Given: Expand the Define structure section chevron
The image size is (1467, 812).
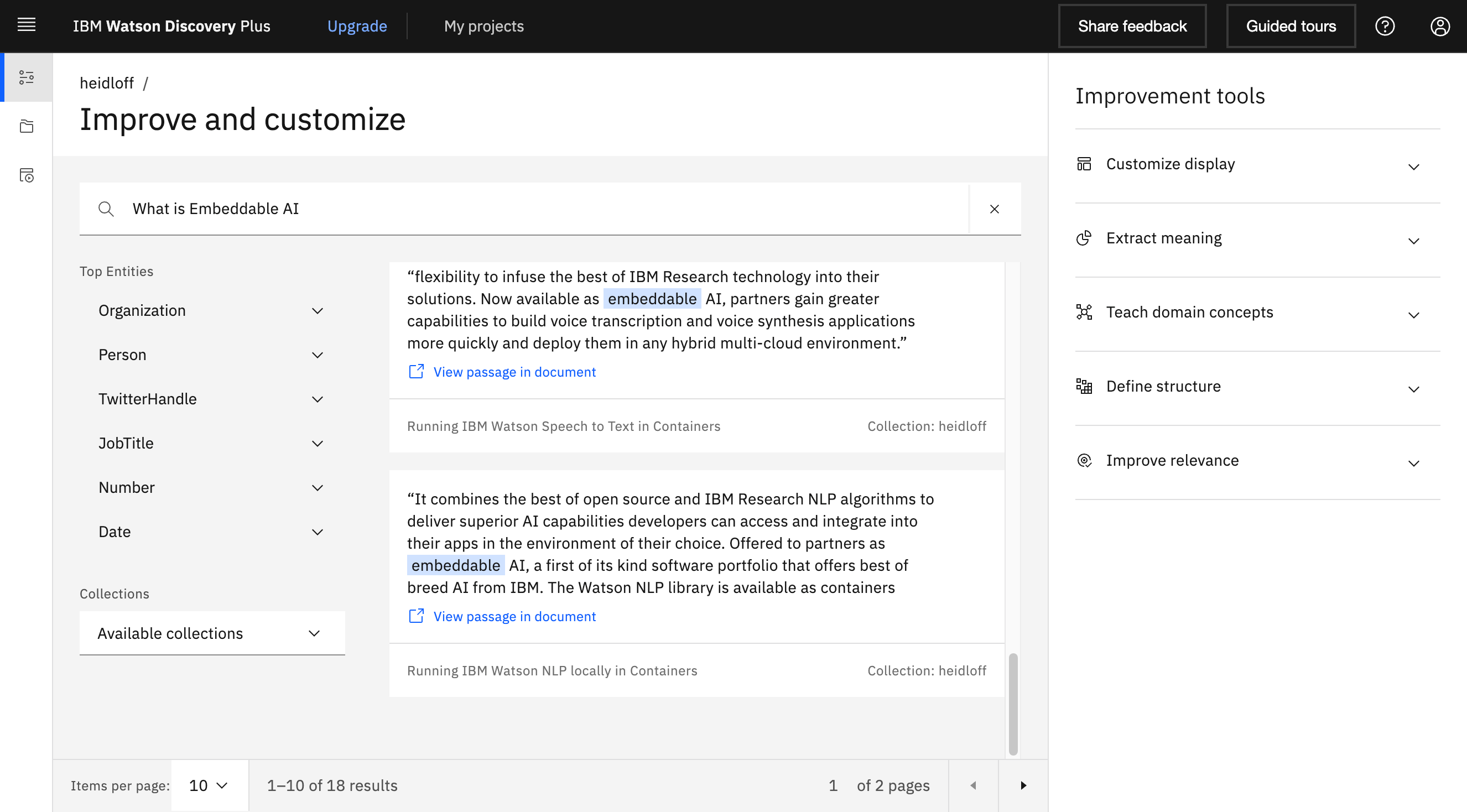Looking at the screenshot, I should 1413,389.
